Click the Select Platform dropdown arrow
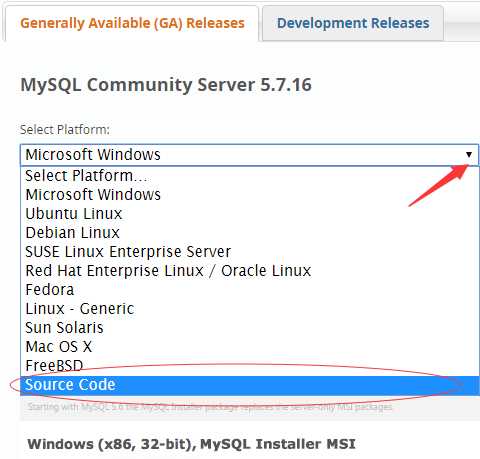Viewport: 480px width, 459px height. (x=469, y=155)
